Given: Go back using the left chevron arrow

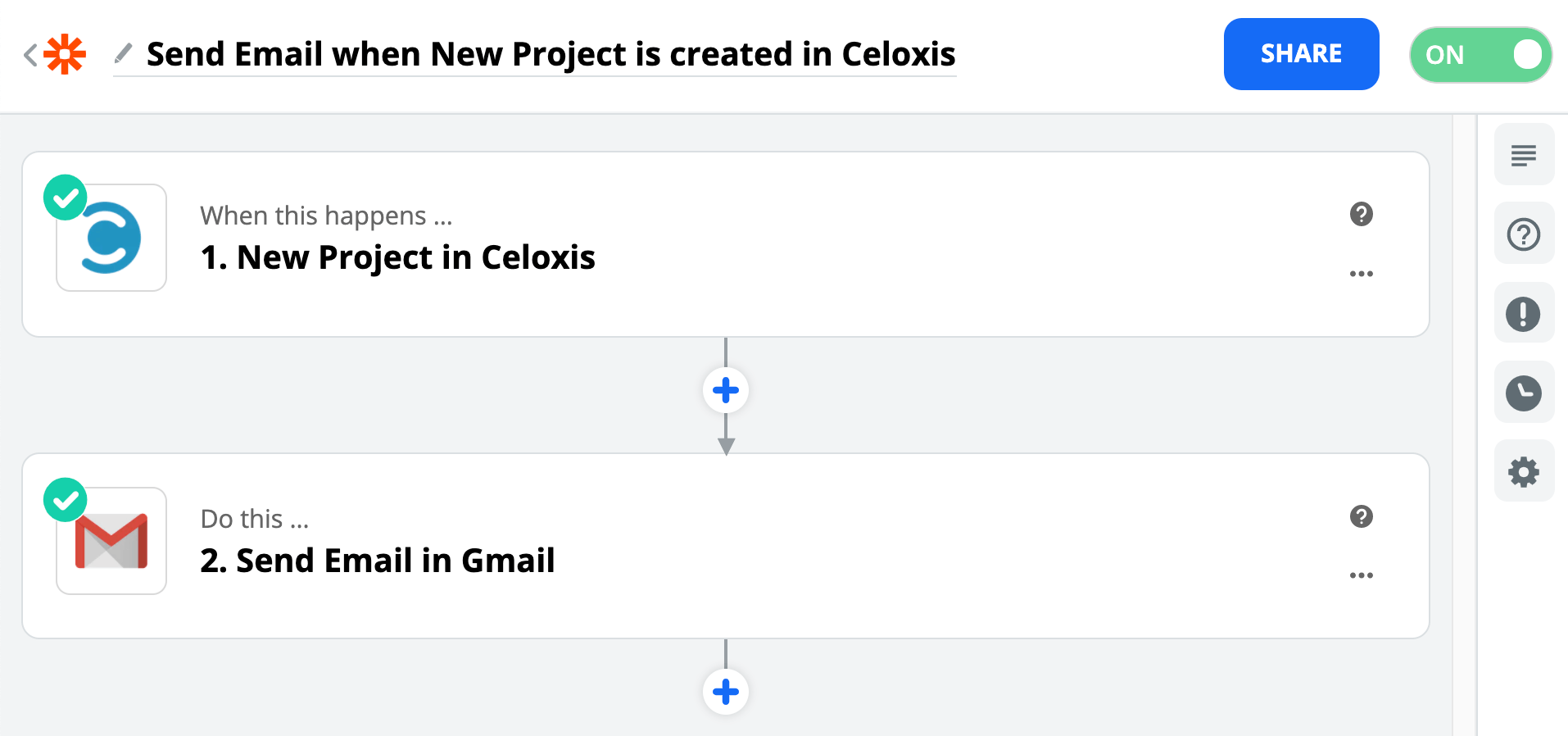Looking at the screenshot, I should click(30, 55).
